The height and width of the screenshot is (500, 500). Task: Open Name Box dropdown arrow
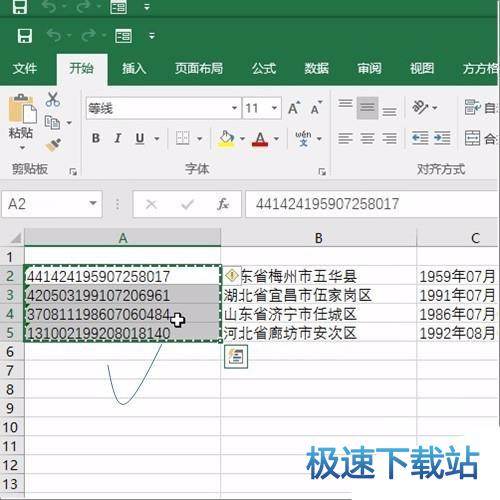coord(93,204)
